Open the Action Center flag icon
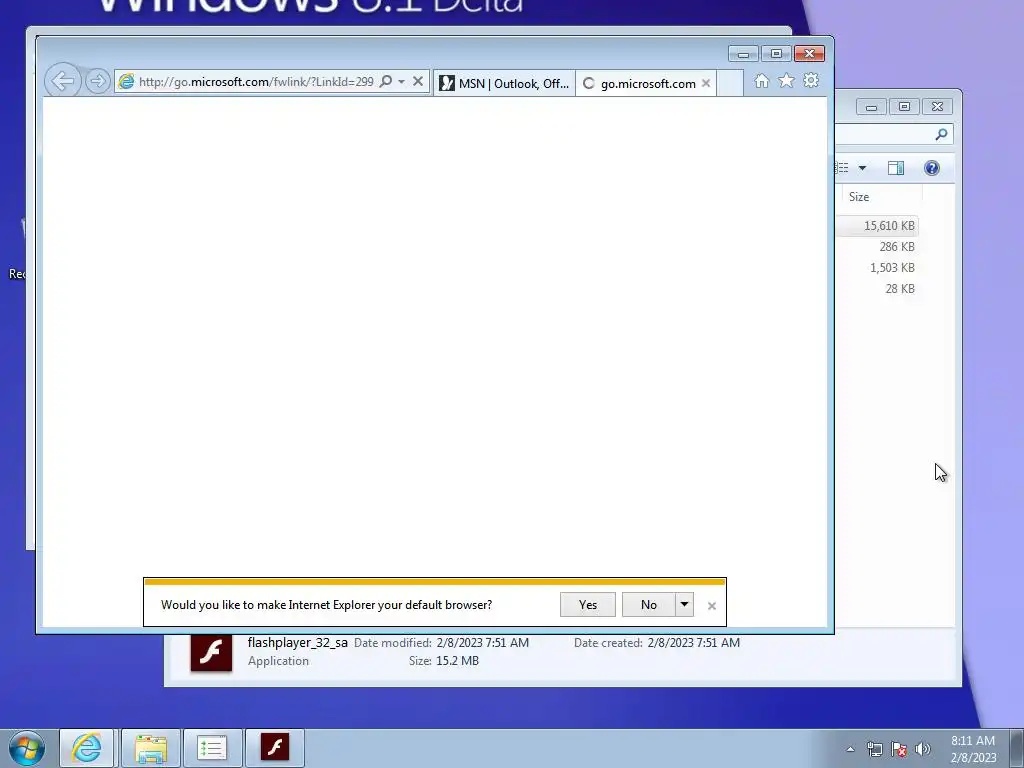 tap(899, 749)
